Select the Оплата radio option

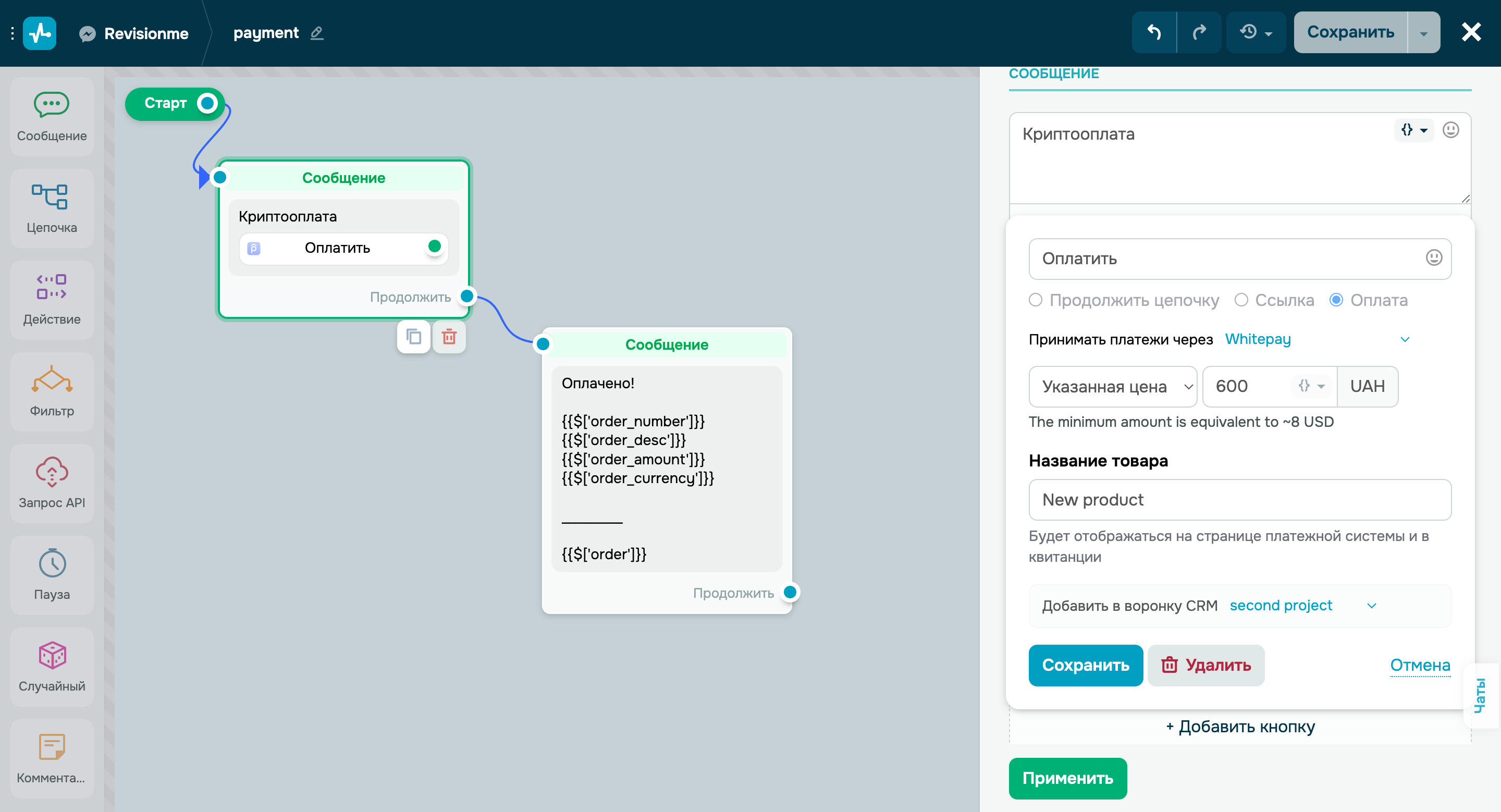1336,300
